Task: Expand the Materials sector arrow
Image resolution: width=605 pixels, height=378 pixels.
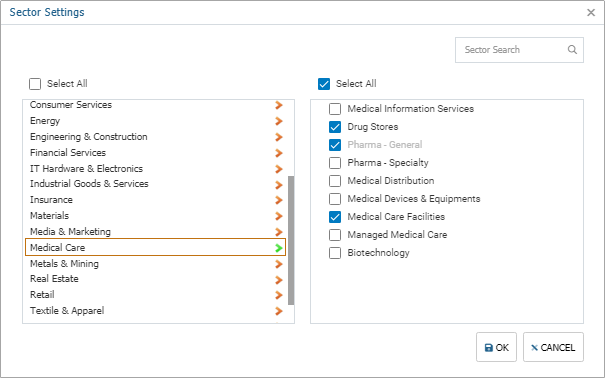Action: 279,216
